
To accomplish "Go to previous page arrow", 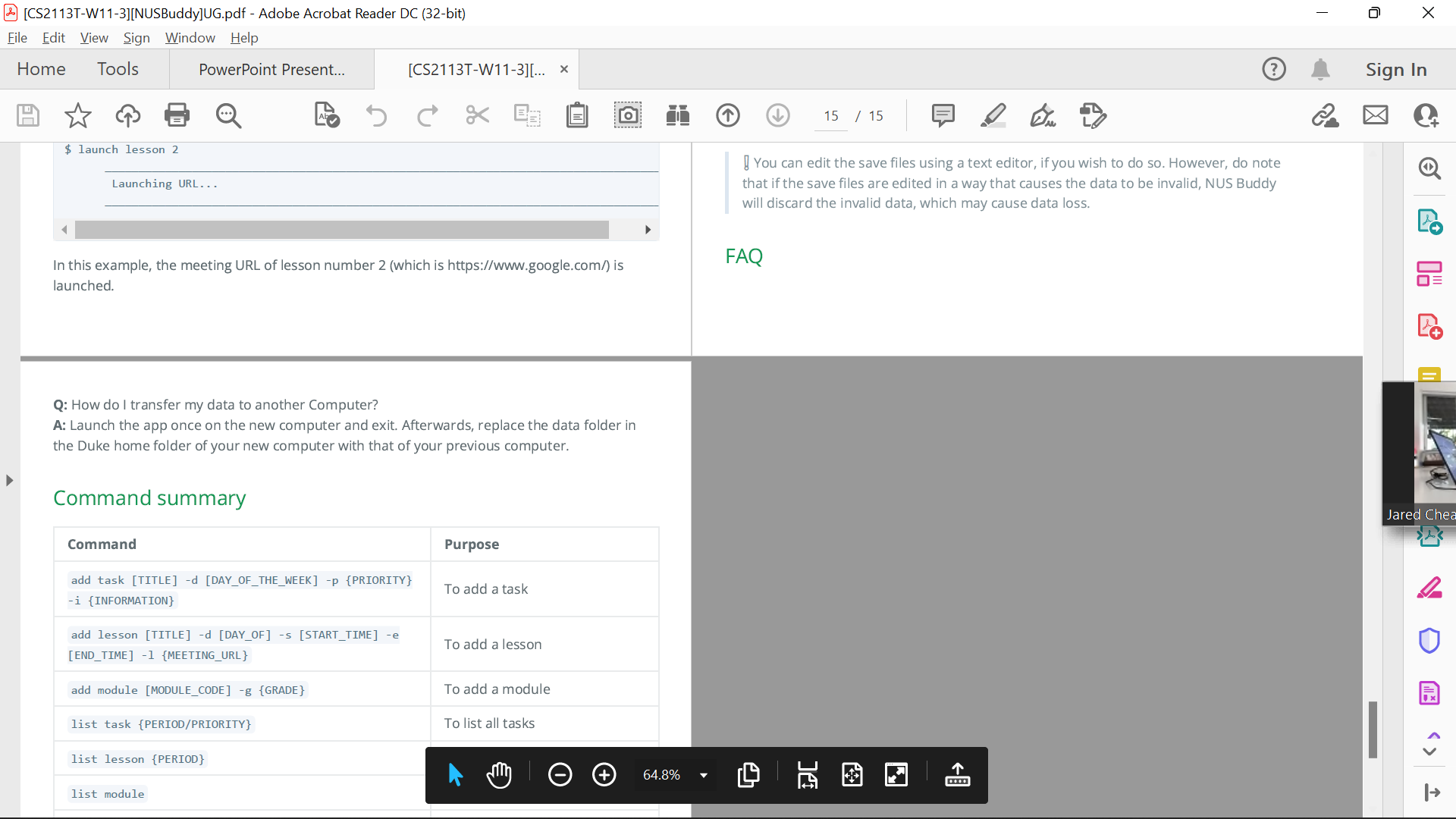I will tap(727, 115).
